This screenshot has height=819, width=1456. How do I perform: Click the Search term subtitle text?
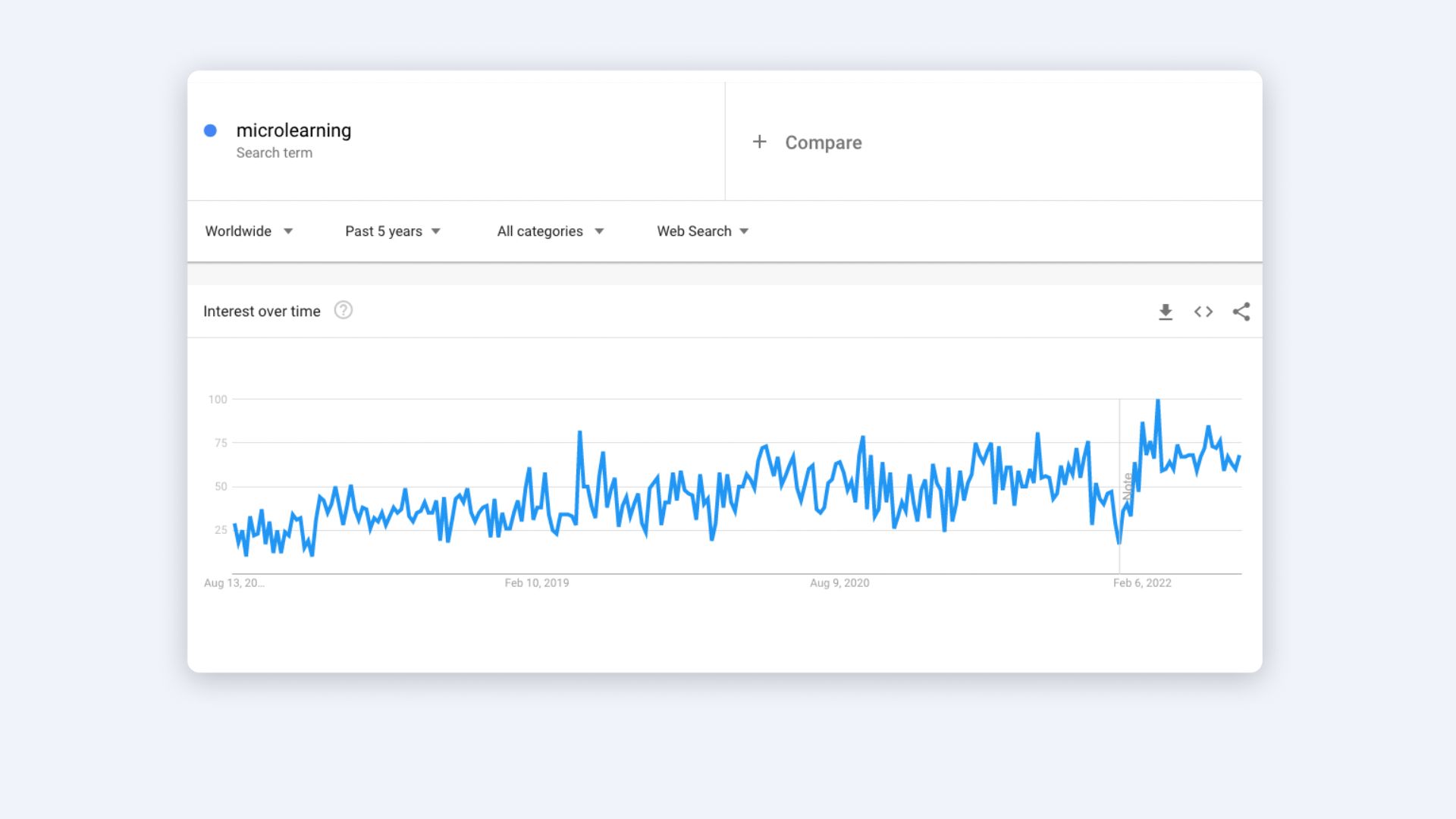274,152
